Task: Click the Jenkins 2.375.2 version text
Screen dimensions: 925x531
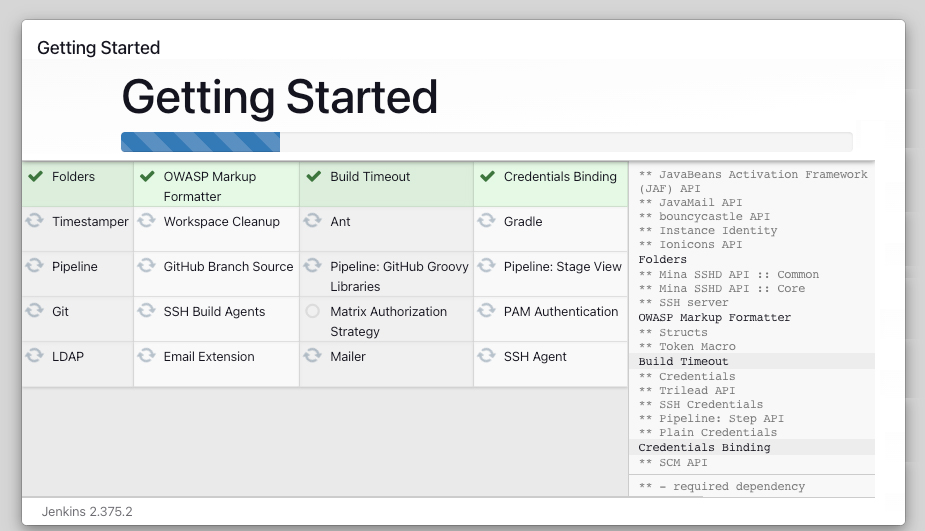Action: (87, 511)
